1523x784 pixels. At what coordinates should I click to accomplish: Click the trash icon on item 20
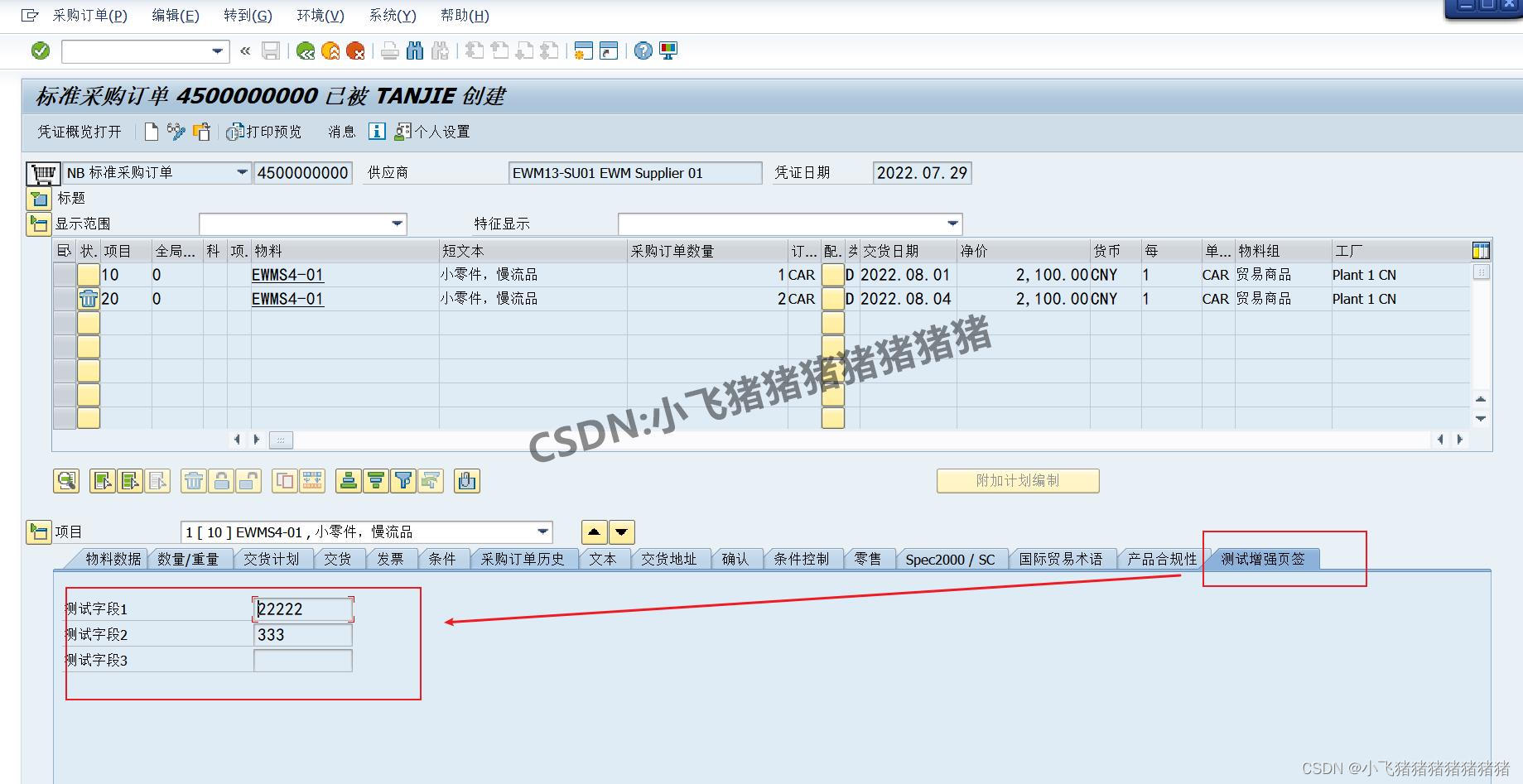coord(89,299)
